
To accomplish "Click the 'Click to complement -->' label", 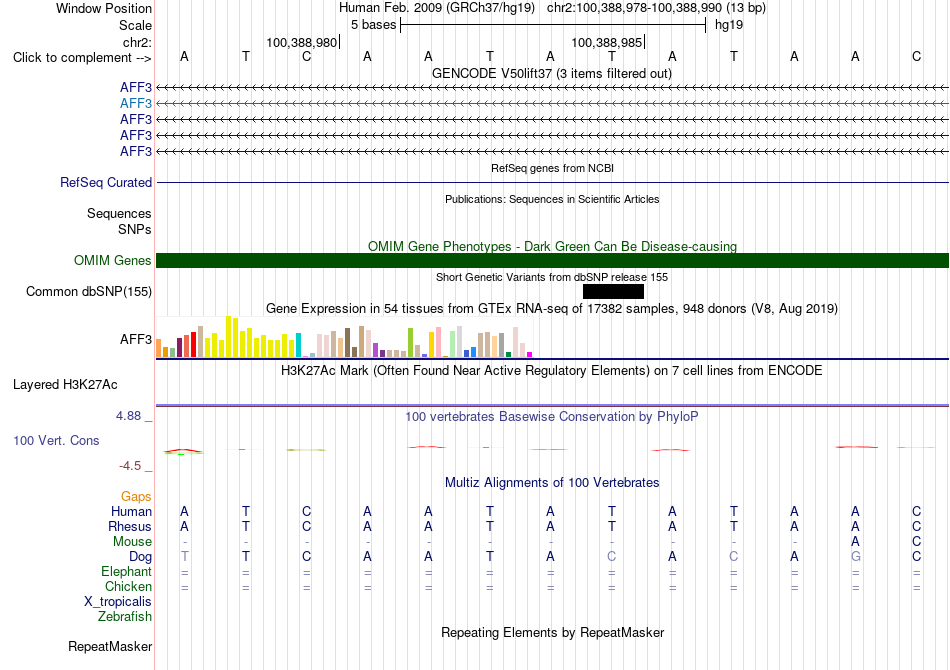I will [82, 58].
